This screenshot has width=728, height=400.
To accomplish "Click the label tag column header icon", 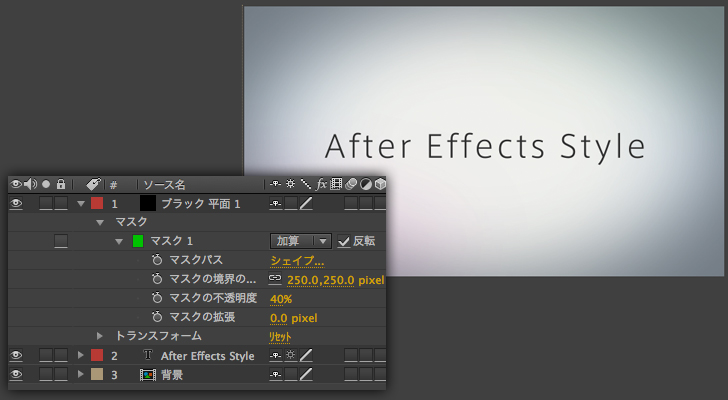I will coord(93,184).
